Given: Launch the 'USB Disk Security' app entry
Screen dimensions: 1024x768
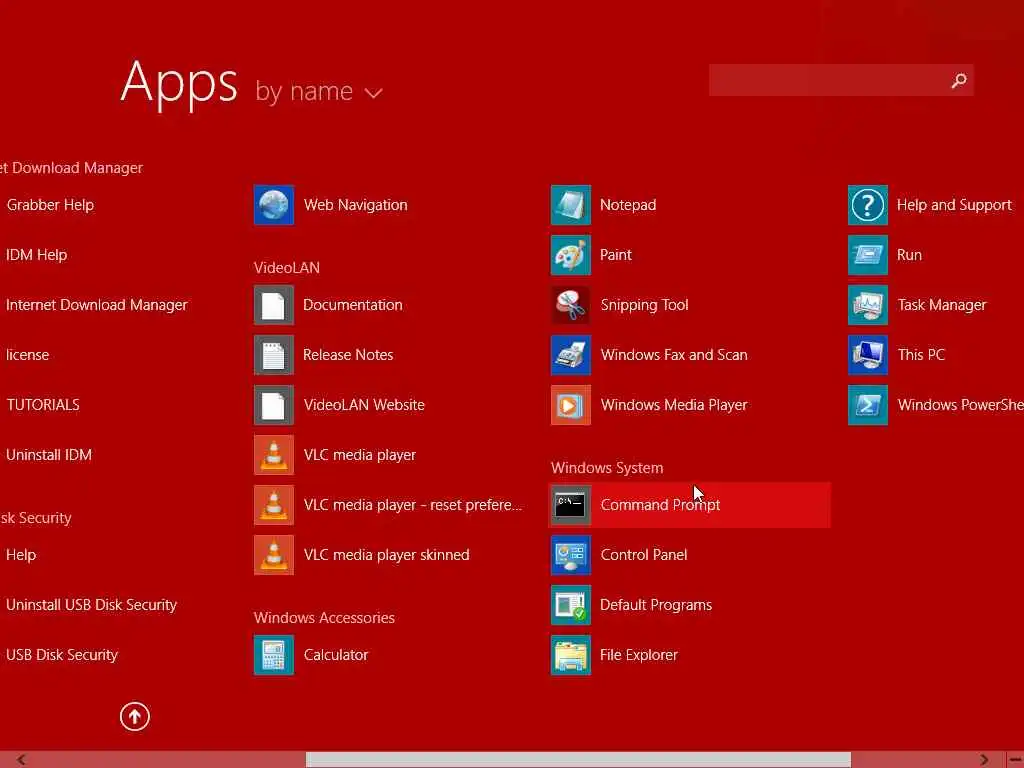Looking at the screenshot, I should tap(62, 655).
